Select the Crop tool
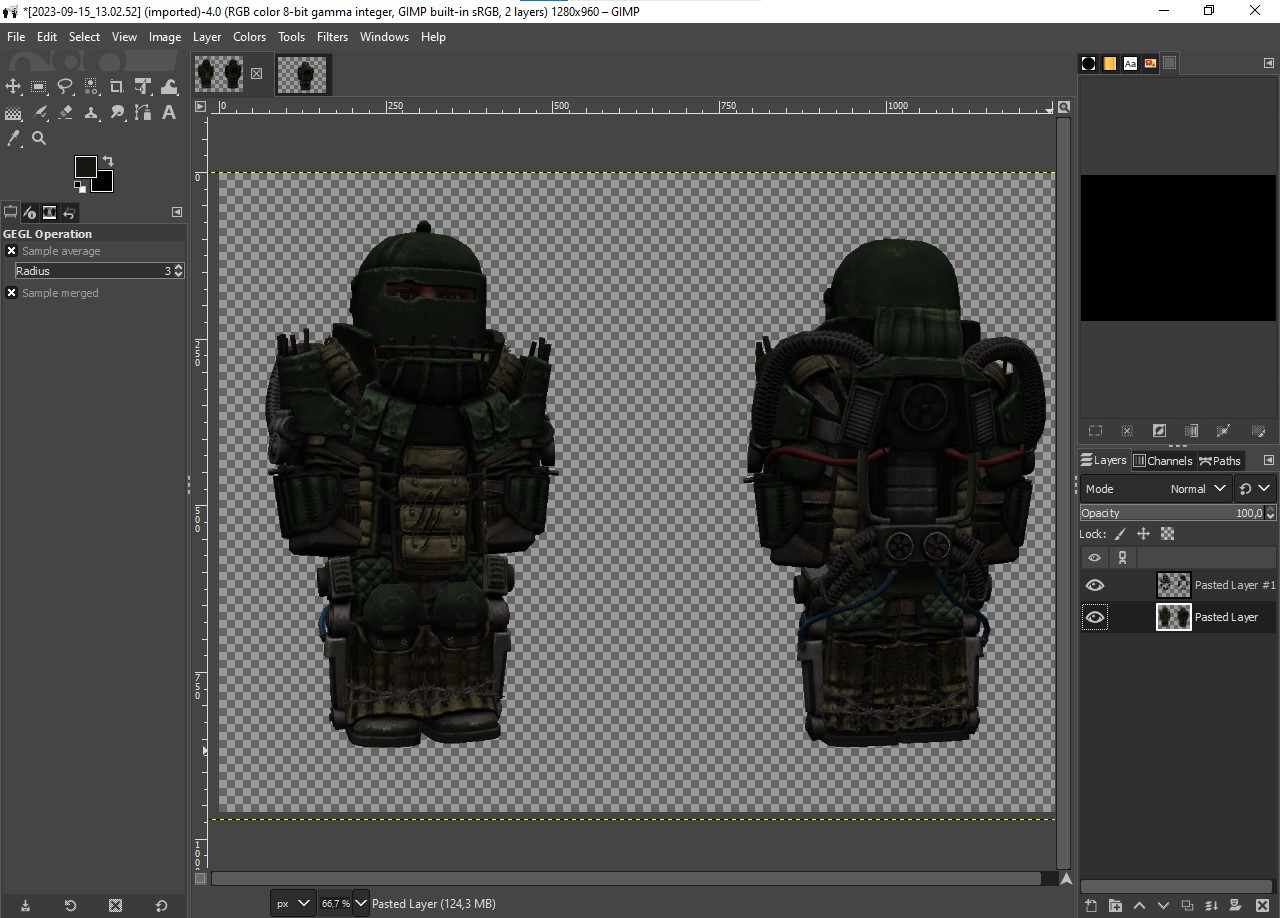 click(117, 87)
